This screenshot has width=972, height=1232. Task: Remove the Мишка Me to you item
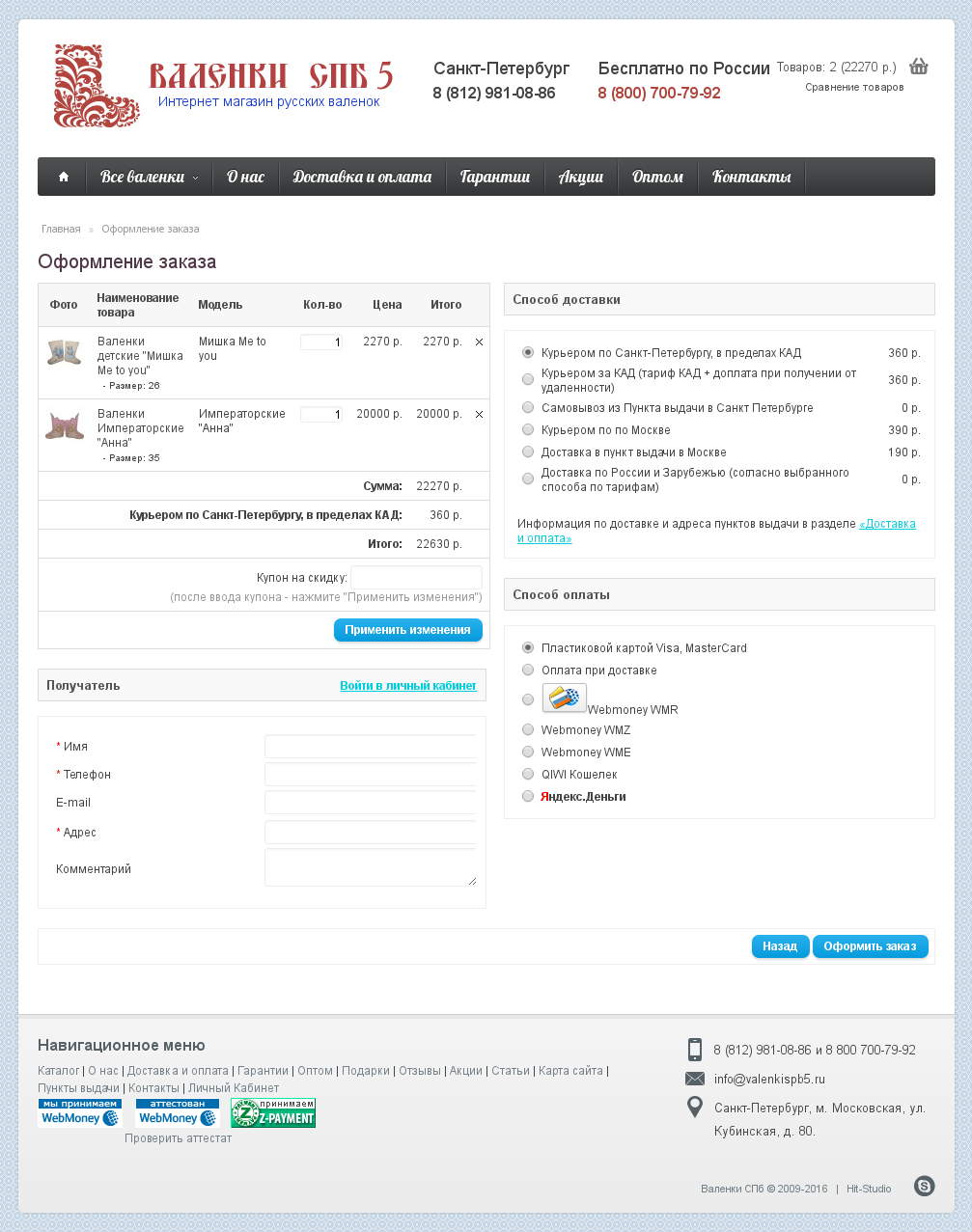(x=479, y=342)
